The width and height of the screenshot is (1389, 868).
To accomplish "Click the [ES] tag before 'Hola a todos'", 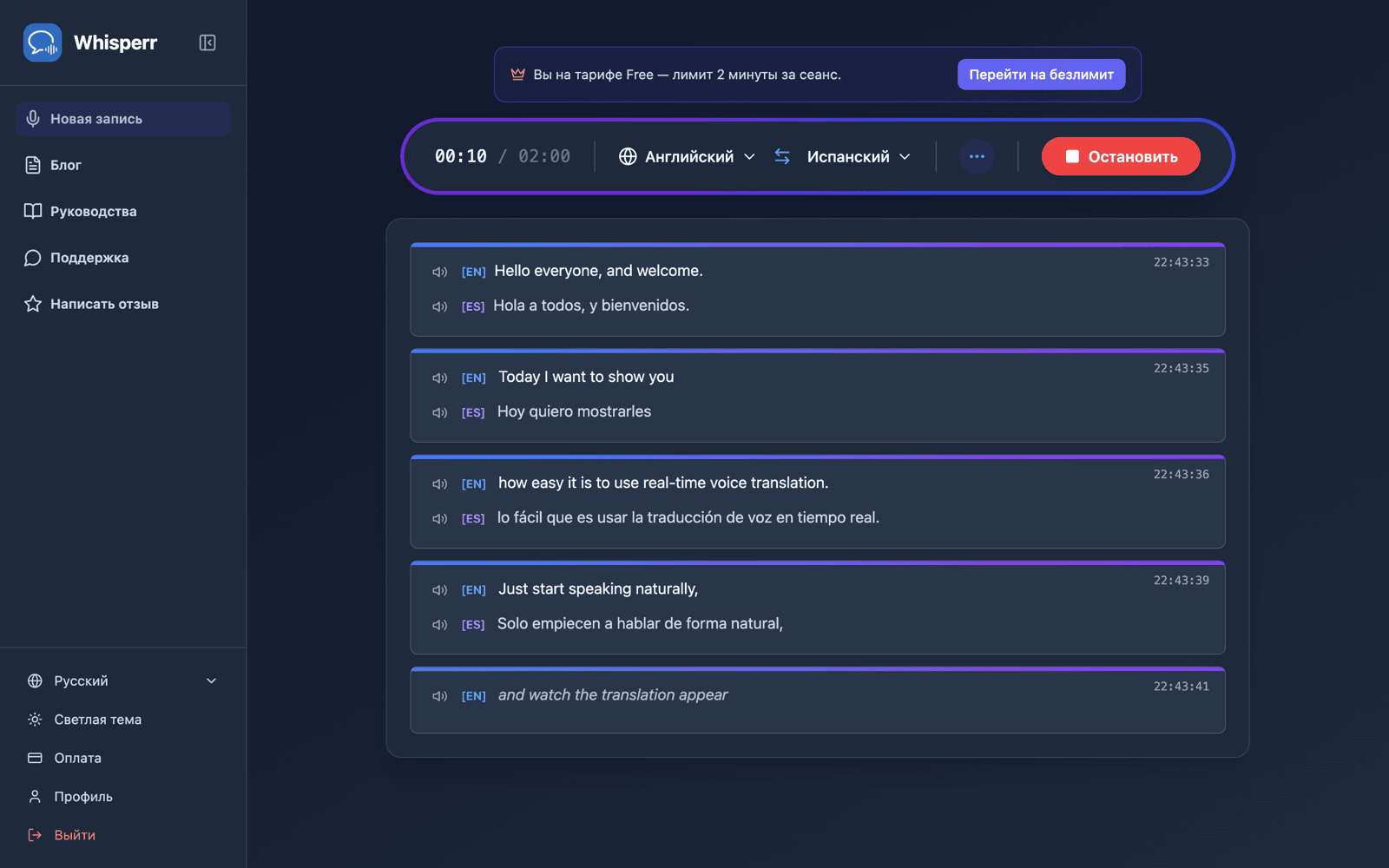I will [473, 306].
